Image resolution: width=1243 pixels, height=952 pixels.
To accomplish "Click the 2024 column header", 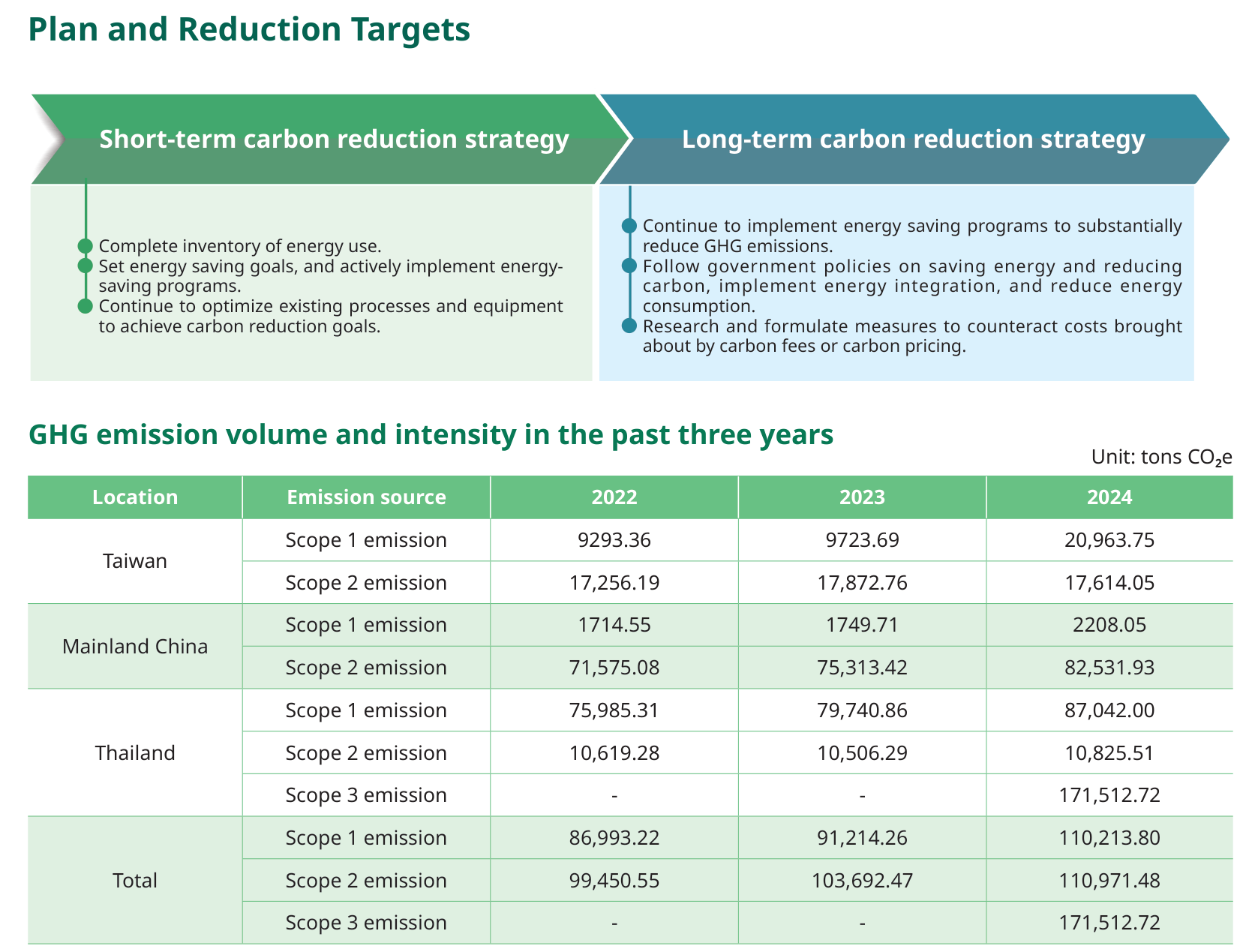I will pyautogui.click(x=1109, y=497).
